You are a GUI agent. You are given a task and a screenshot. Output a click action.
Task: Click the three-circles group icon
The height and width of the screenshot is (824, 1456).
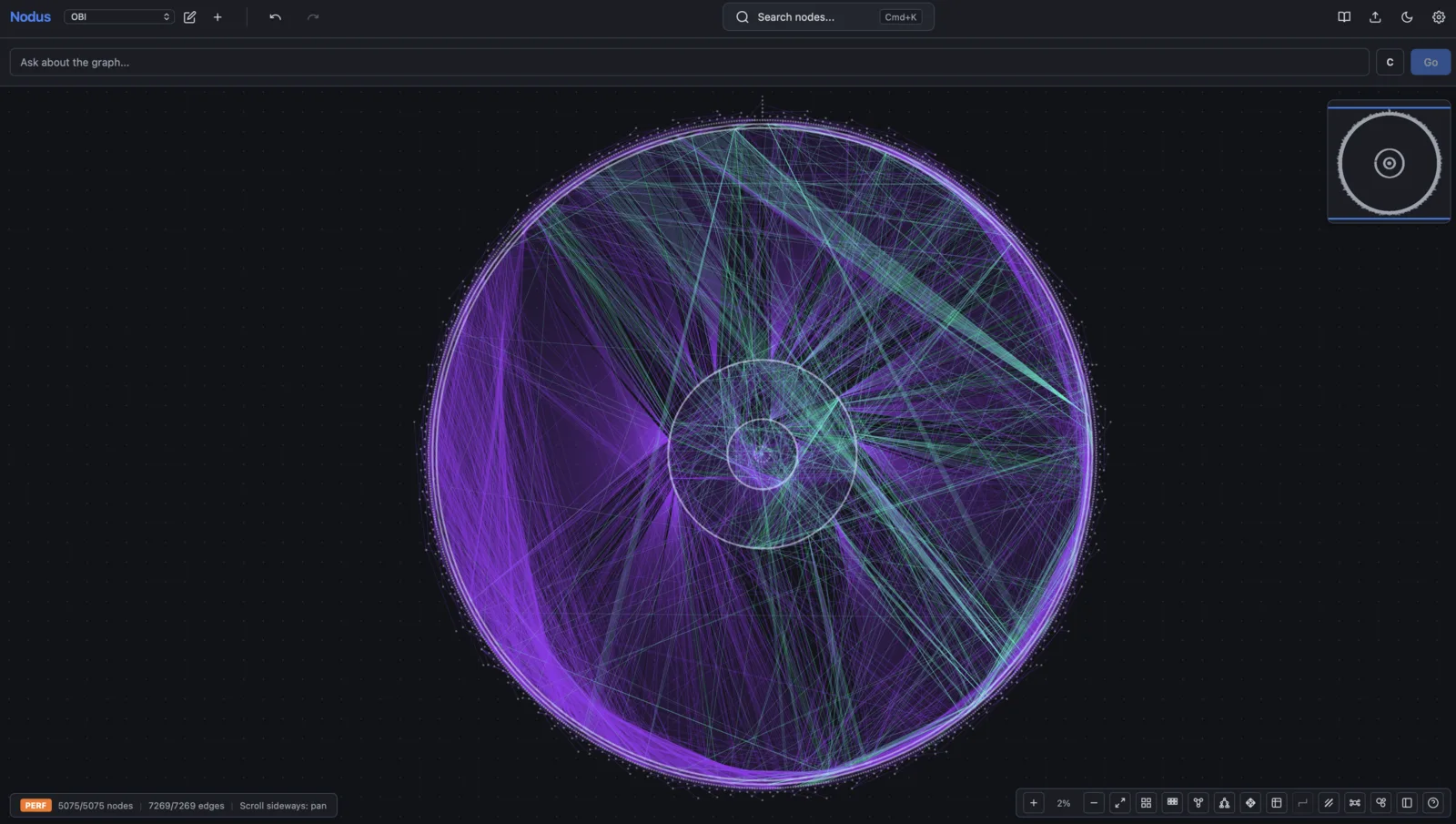1381,803
